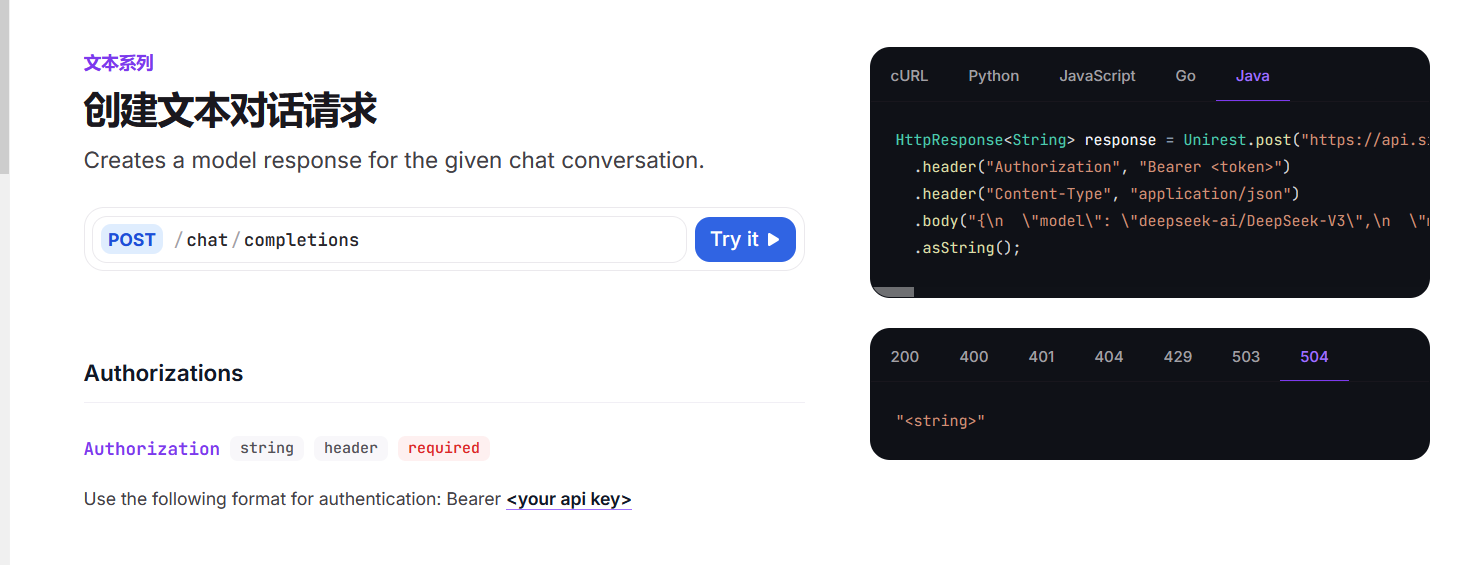Open the JavaScript code tab
The width and height of the screenshot is (1457, 565).
tap(1097, 76)
